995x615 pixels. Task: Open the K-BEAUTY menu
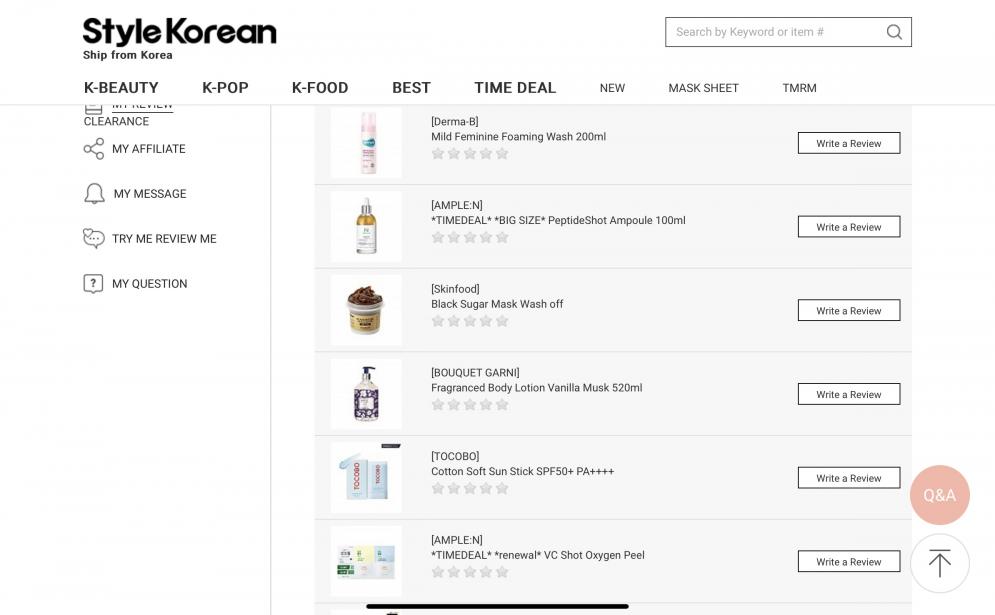click(x=121, y=88)
